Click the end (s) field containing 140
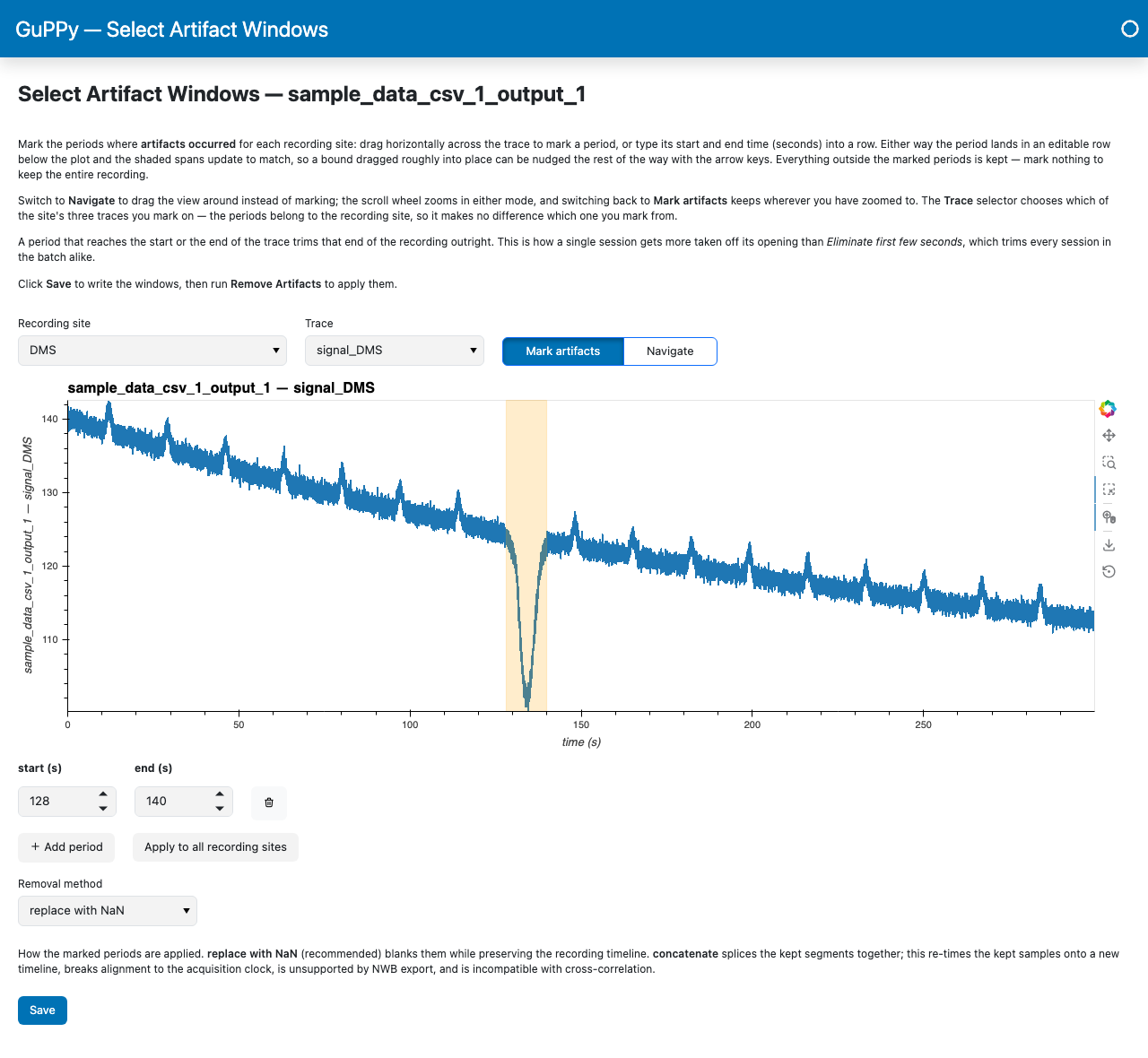1148x1058 pixels. (184, 802)
